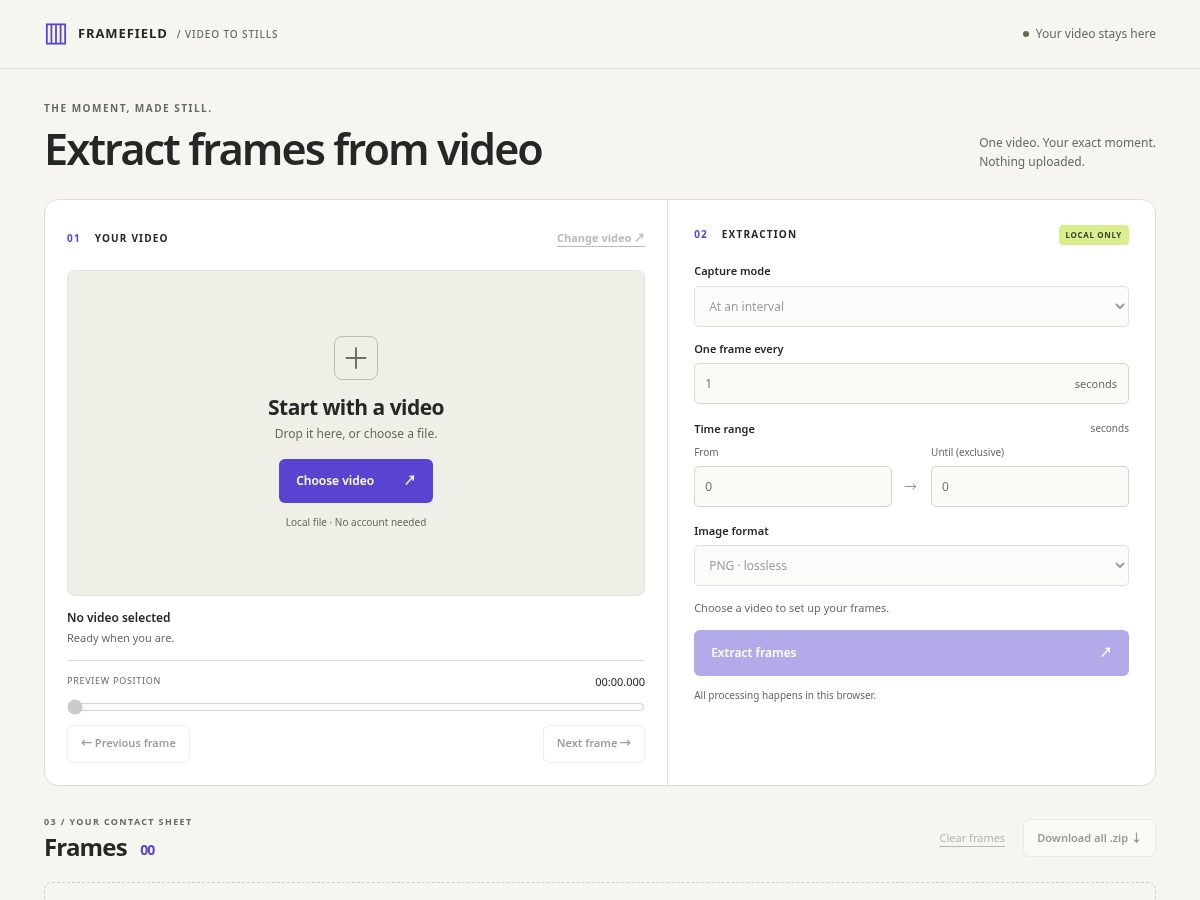This screenshot has width=1200, height=900.
Task: Click Choose a video to set up text
Action: pyautogui.click(x=791, y=608)
